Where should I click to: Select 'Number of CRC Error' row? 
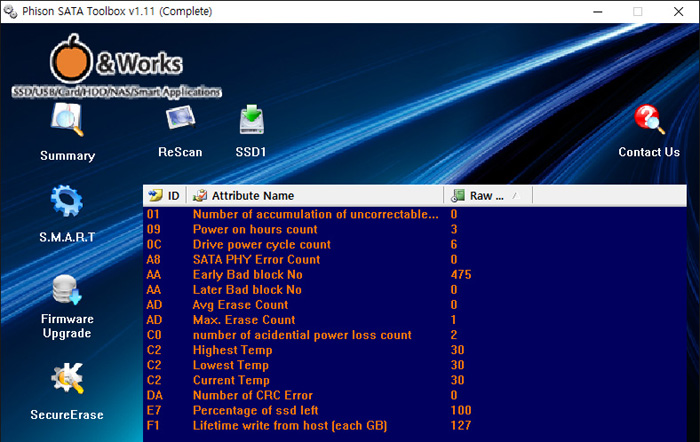pyautogui.click(x=415, y=395)
